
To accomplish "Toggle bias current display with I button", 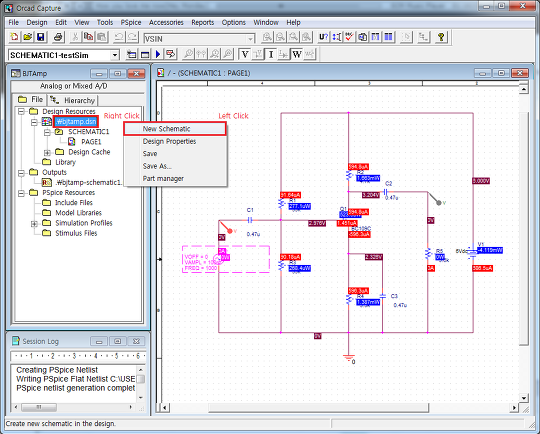I will pyautogui.click(x=271, y=54).
